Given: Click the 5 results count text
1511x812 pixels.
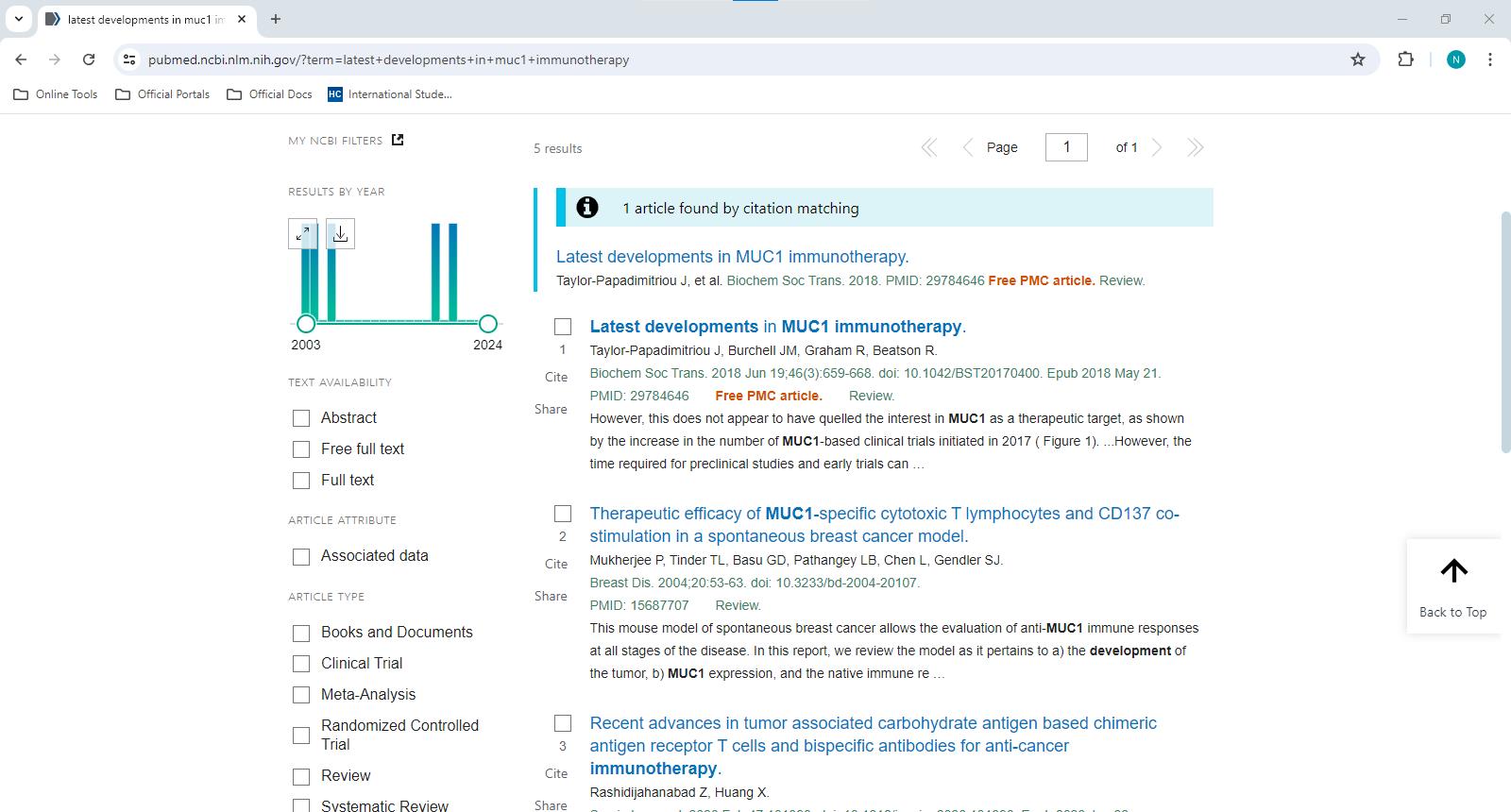Looking at the screenshot, I should 557,148.
